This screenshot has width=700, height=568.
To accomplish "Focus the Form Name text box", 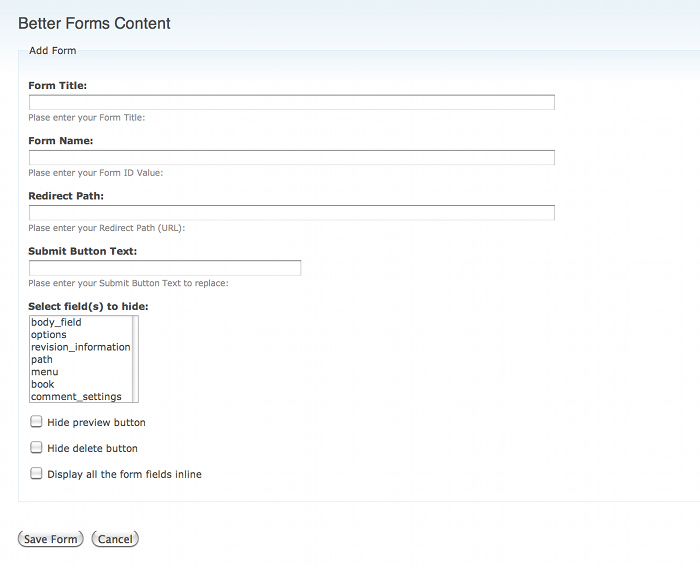I will point(291,157).
